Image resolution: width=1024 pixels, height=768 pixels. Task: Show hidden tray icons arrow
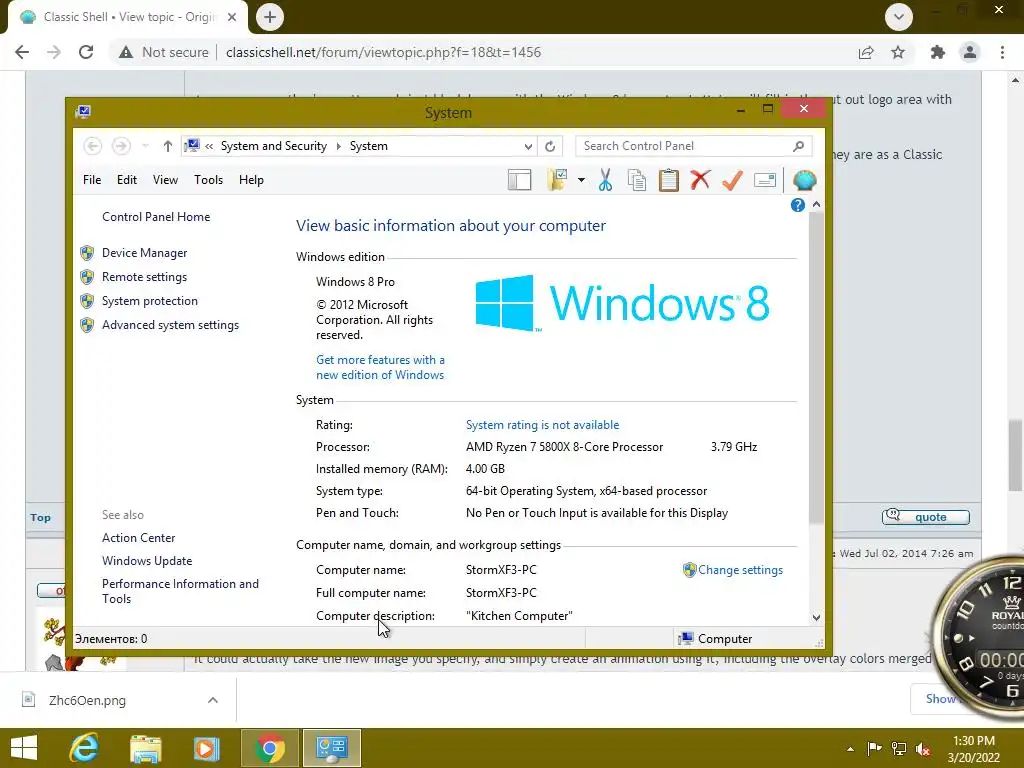pos(850,749)
